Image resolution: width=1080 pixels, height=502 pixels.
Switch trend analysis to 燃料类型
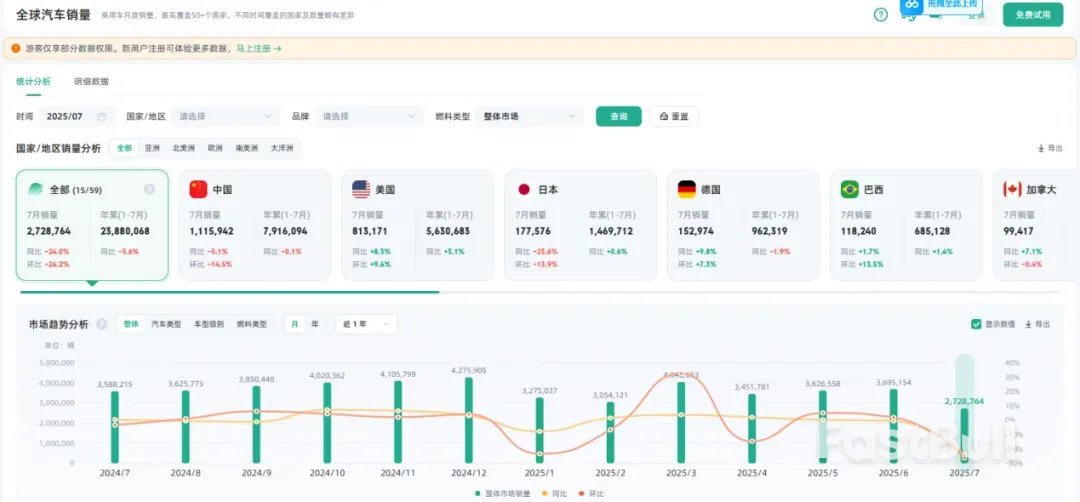pyautogui.click(x=251, y=324)
